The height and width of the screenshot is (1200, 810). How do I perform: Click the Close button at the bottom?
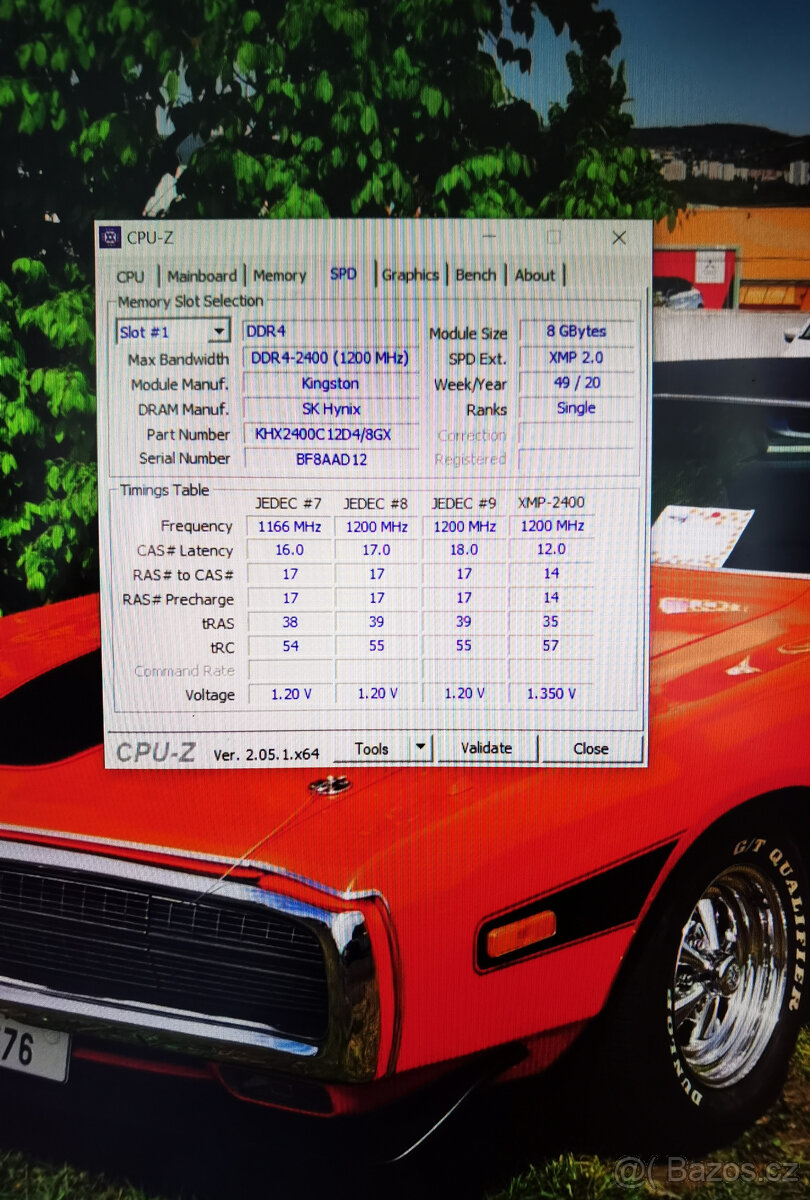(x=590, y=748)
